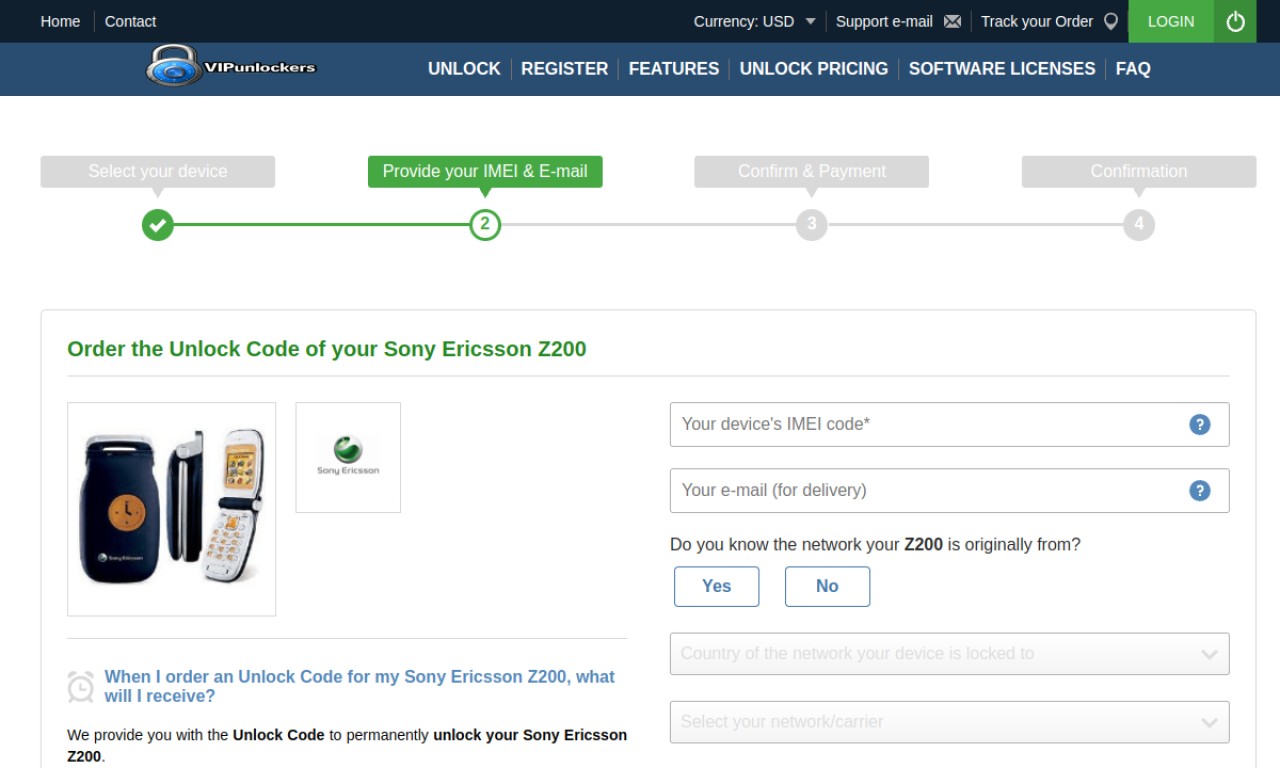This screenshot has width=1280, height=768.
Task: Open the IMEI code help icon
Action: 1199,424
